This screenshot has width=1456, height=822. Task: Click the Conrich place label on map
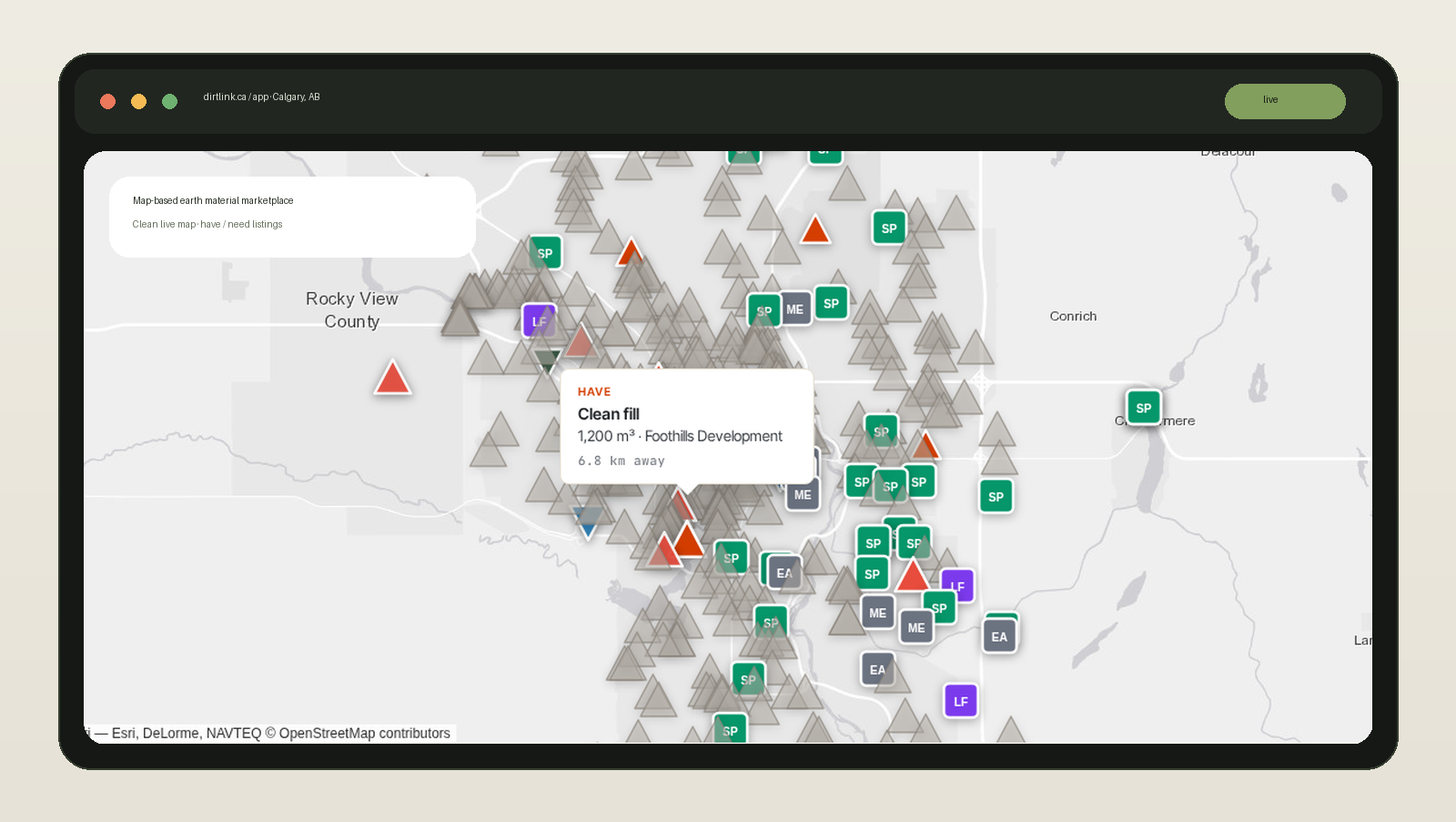pos(1073,316)
